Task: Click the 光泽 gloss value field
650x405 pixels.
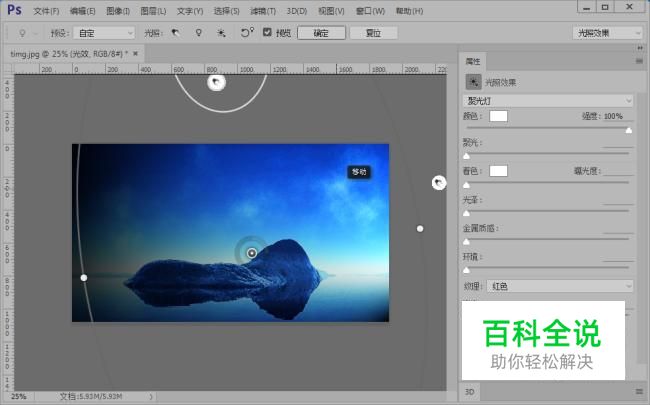Action: point(618,200)
